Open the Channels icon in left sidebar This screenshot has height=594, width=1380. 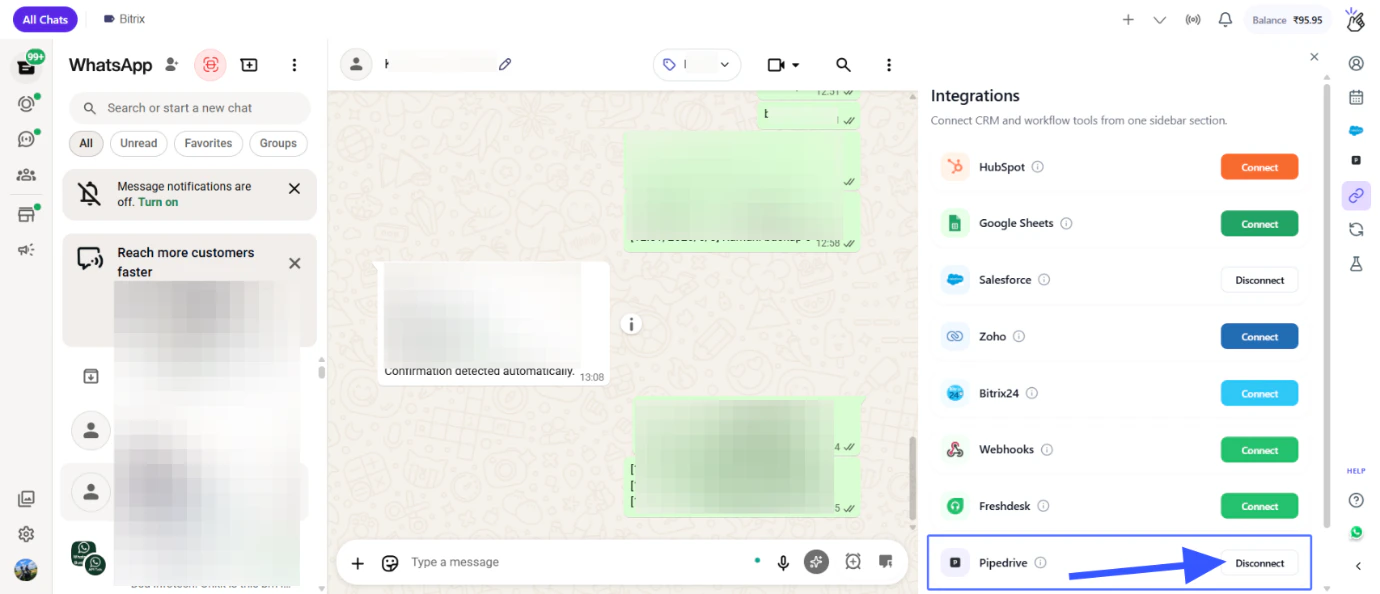pos(27,139)
